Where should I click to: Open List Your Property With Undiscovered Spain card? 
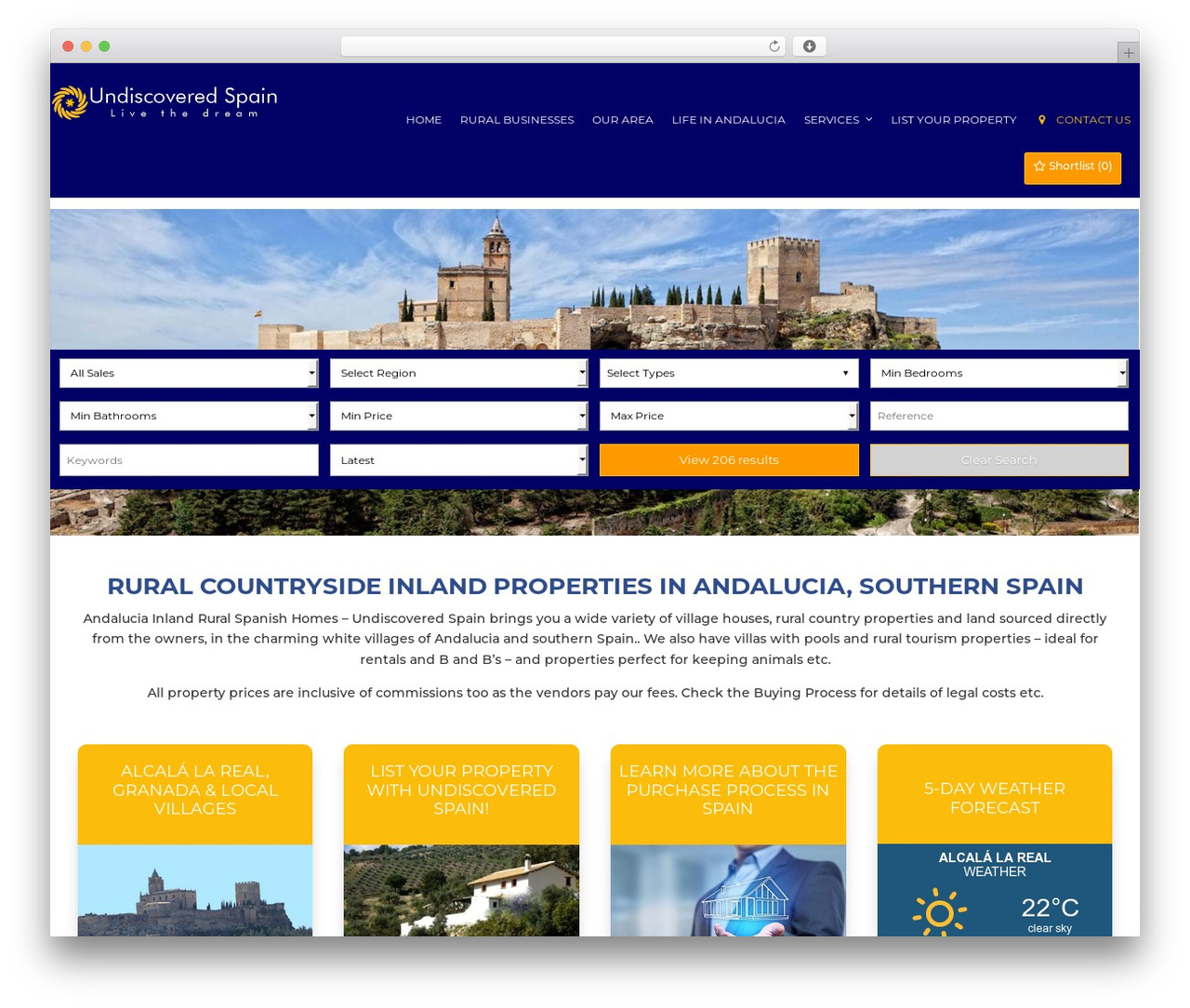[461, 790]
